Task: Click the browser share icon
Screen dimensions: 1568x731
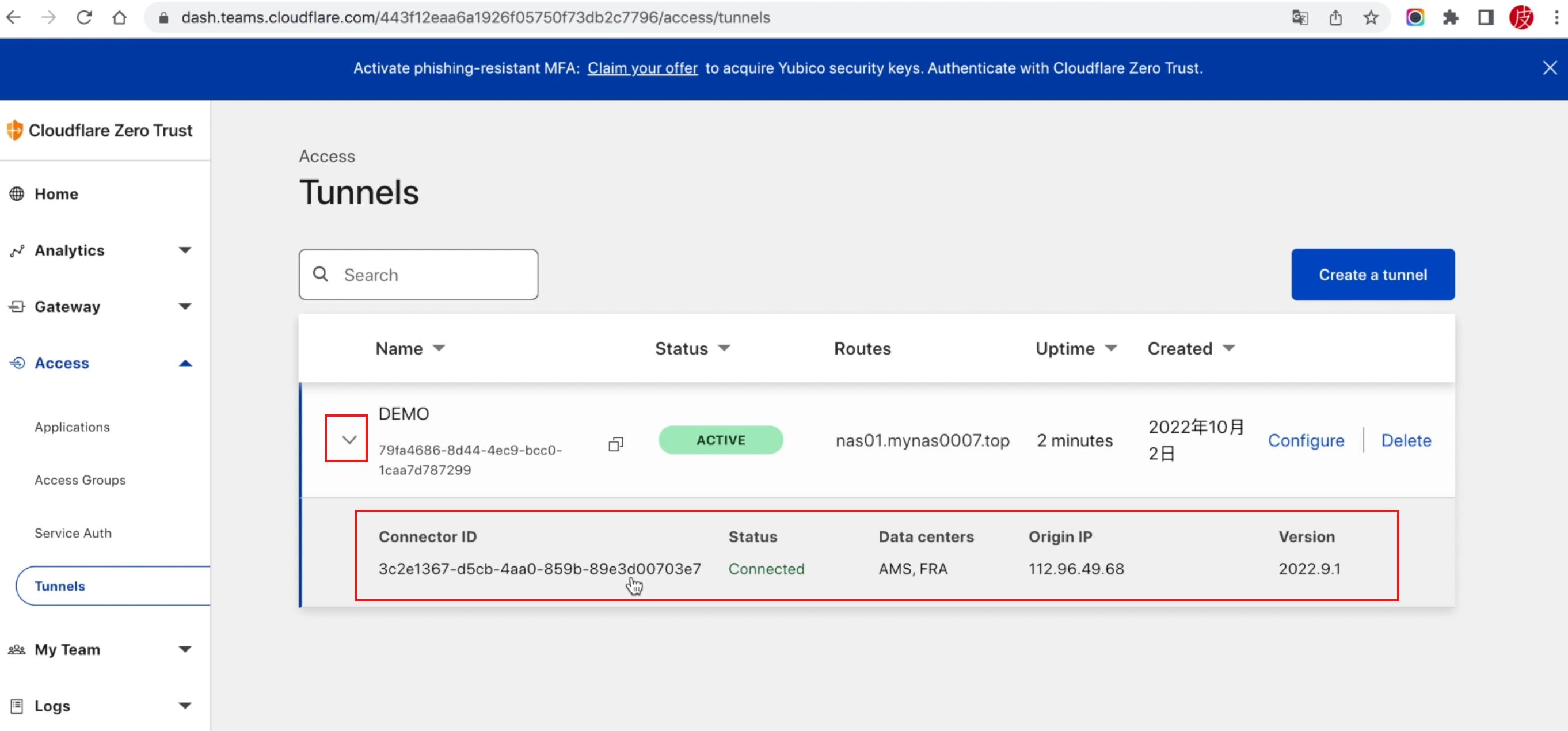Action: (x=1336, y=18)
